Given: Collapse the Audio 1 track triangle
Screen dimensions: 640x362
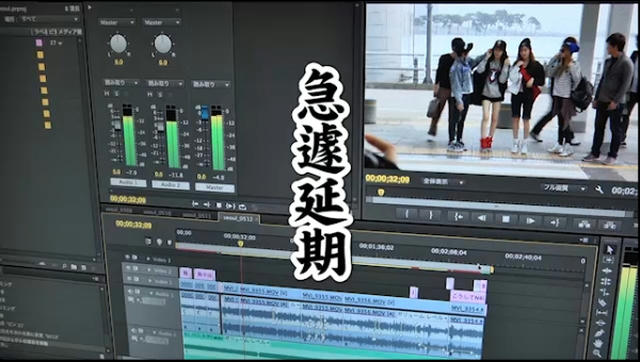Looking at the screenshot, I should pyautogui.click(x=150, y=293).
